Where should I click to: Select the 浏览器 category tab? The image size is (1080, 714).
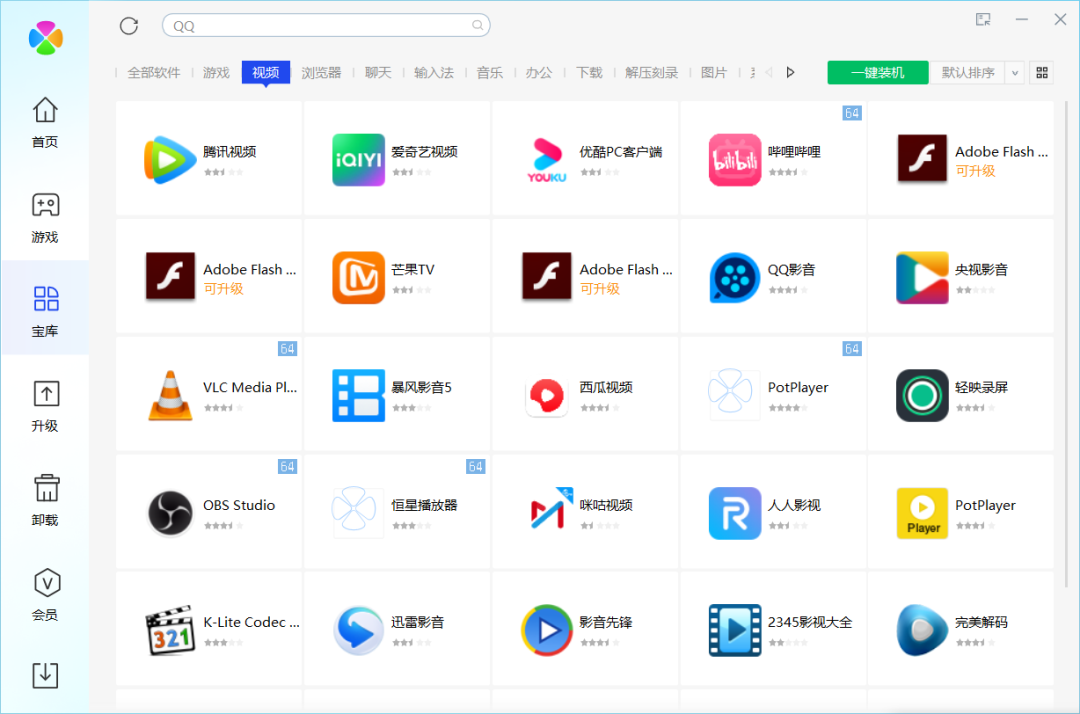[322, 72]
